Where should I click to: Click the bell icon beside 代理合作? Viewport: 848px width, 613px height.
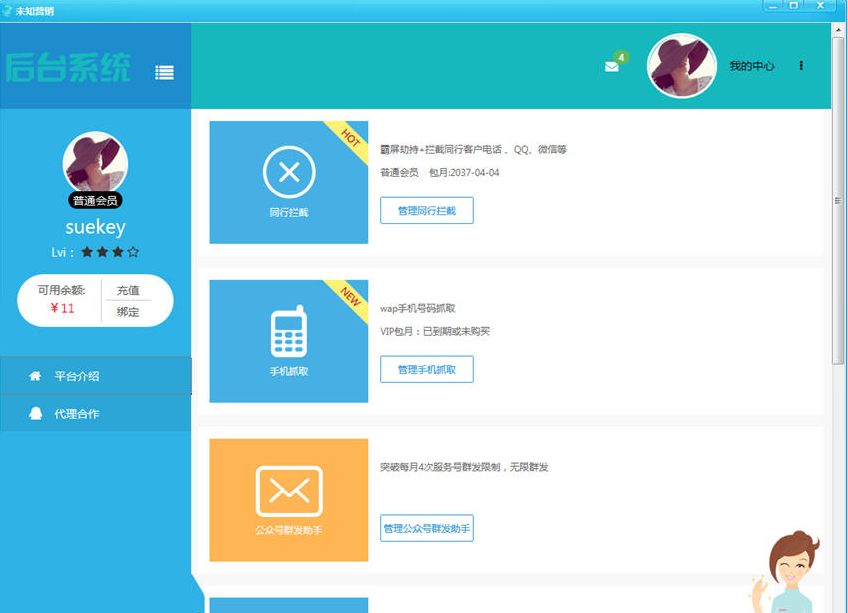(x=35, y=414)
